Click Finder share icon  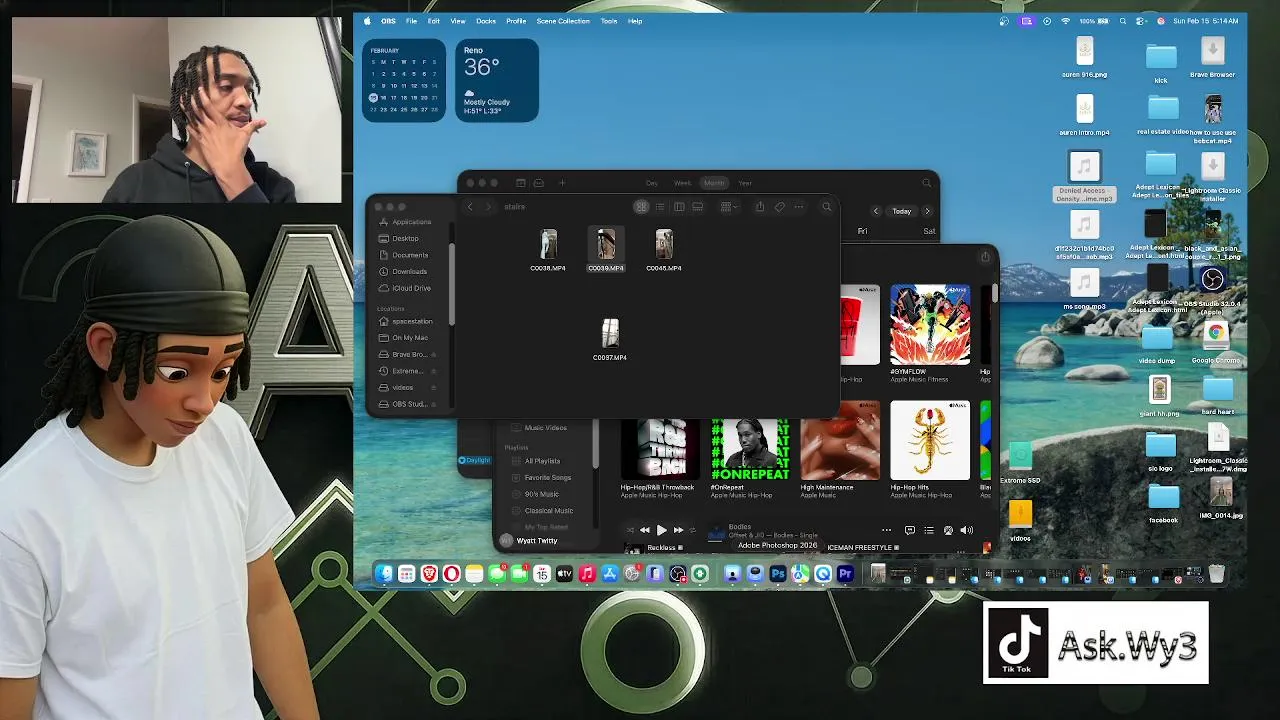pyautogui.click(x=760, y=207)
